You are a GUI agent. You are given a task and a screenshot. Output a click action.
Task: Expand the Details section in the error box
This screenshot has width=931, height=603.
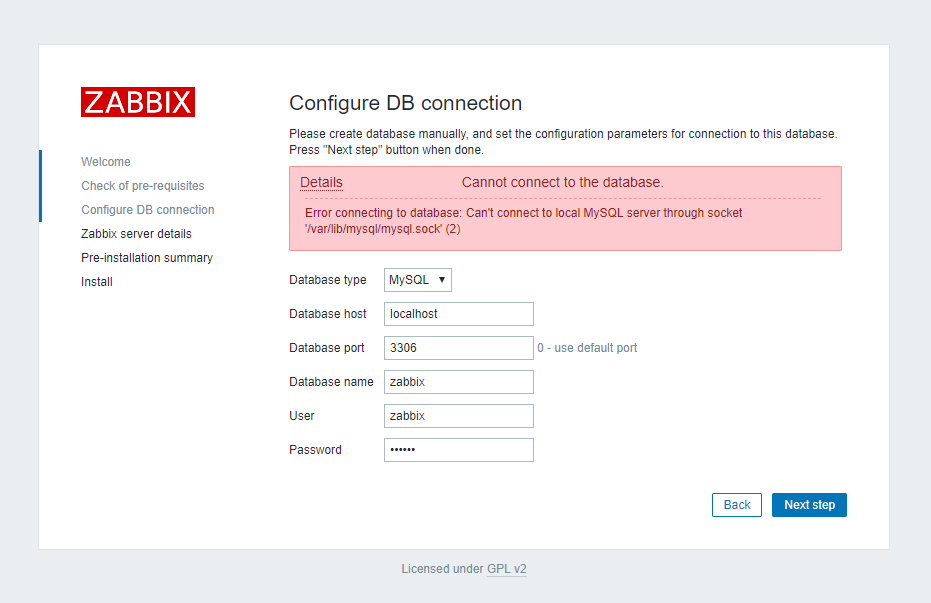point(320,182)
